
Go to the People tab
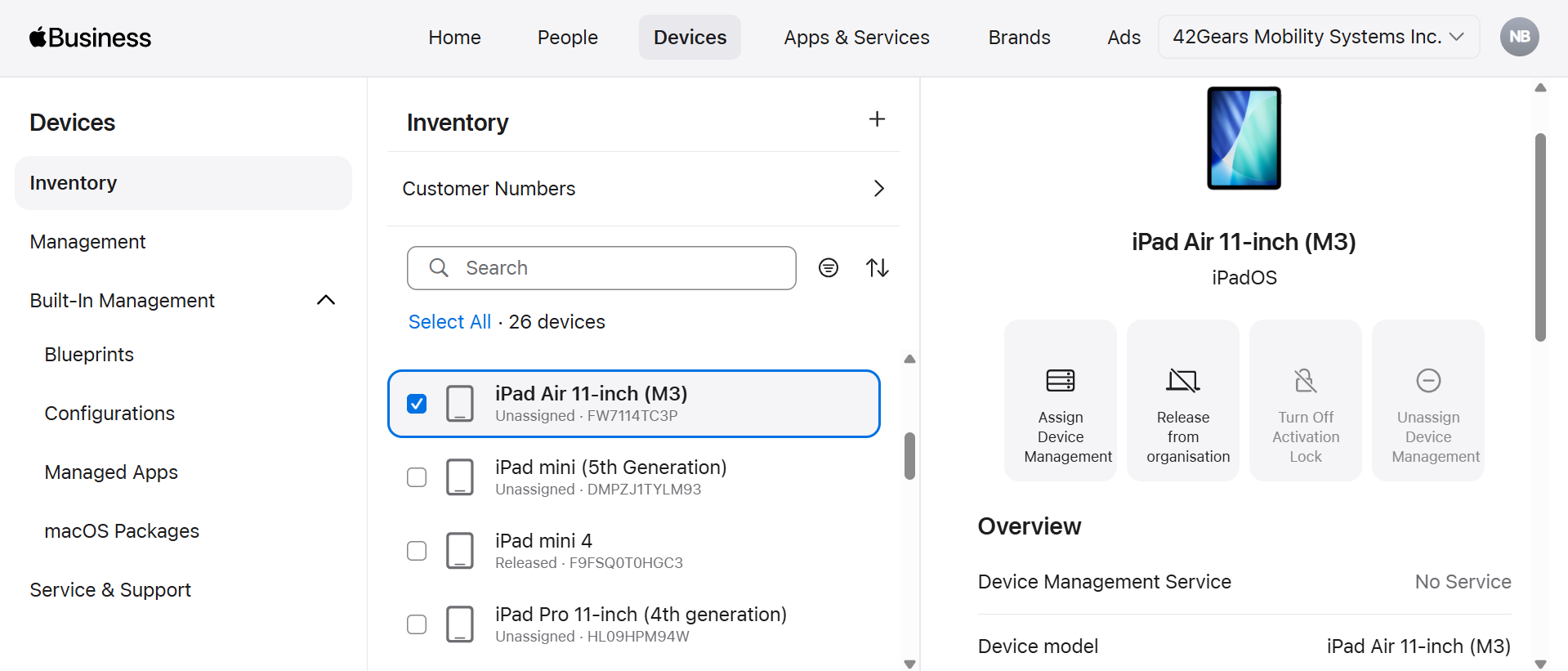(x=567, y=38)
